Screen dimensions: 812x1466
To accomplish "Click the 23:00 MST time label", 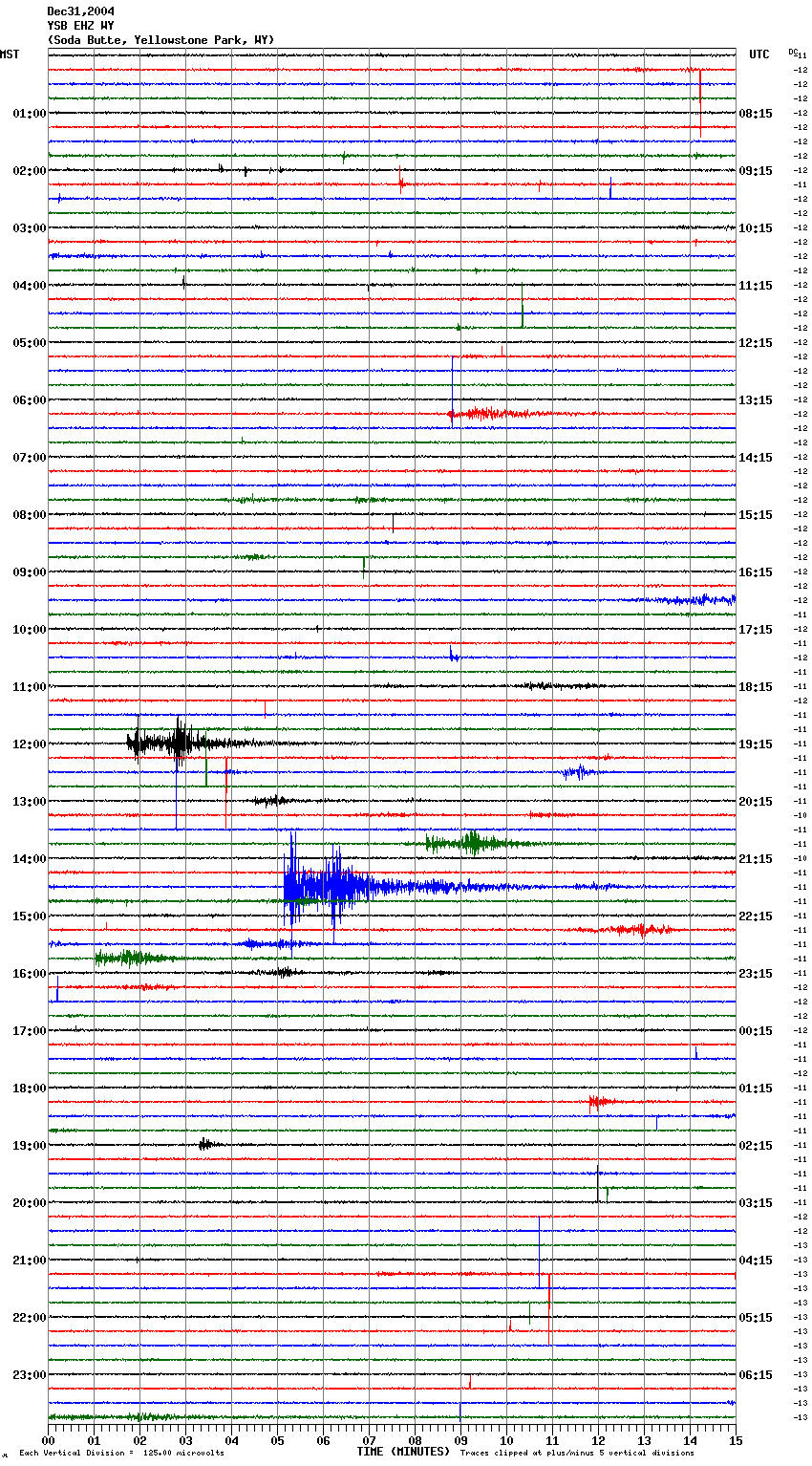I will click(x=29, y=1374).
